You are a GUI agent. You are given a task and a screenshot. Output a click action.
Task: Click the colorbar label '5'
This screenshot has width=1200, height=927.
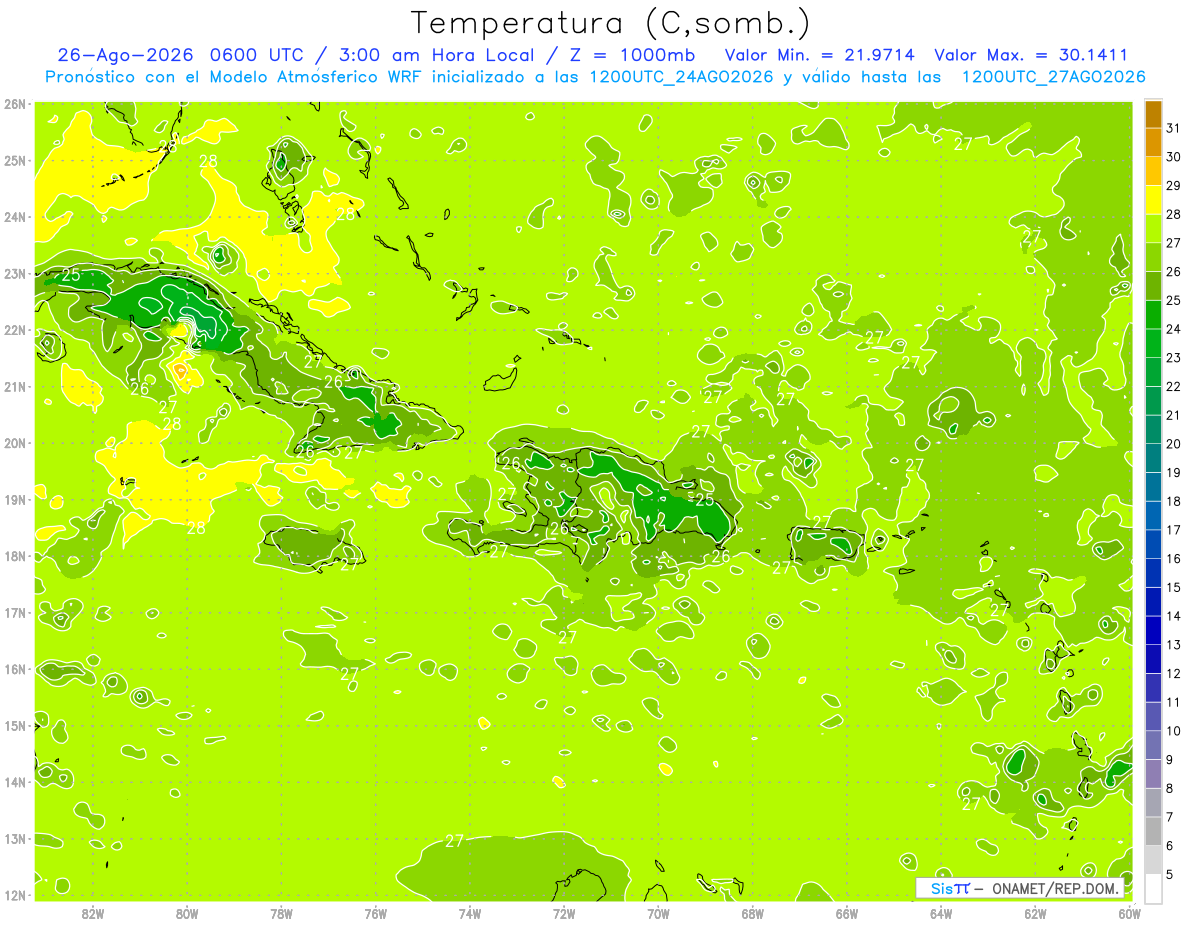tap(1170, 875)
